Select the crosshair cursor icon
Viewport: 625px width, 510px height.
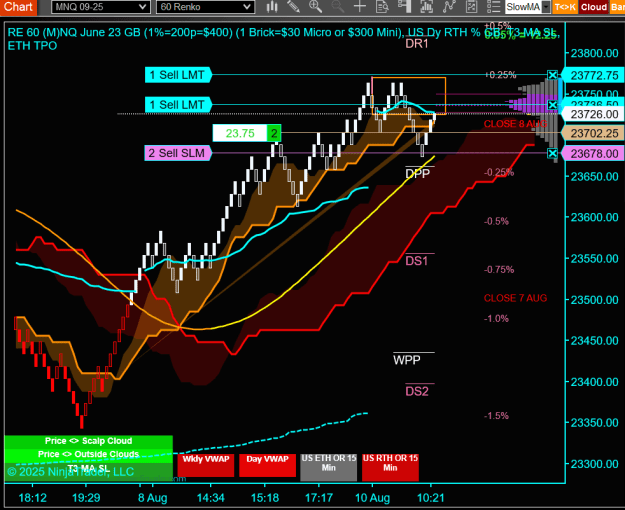(360, 7)
